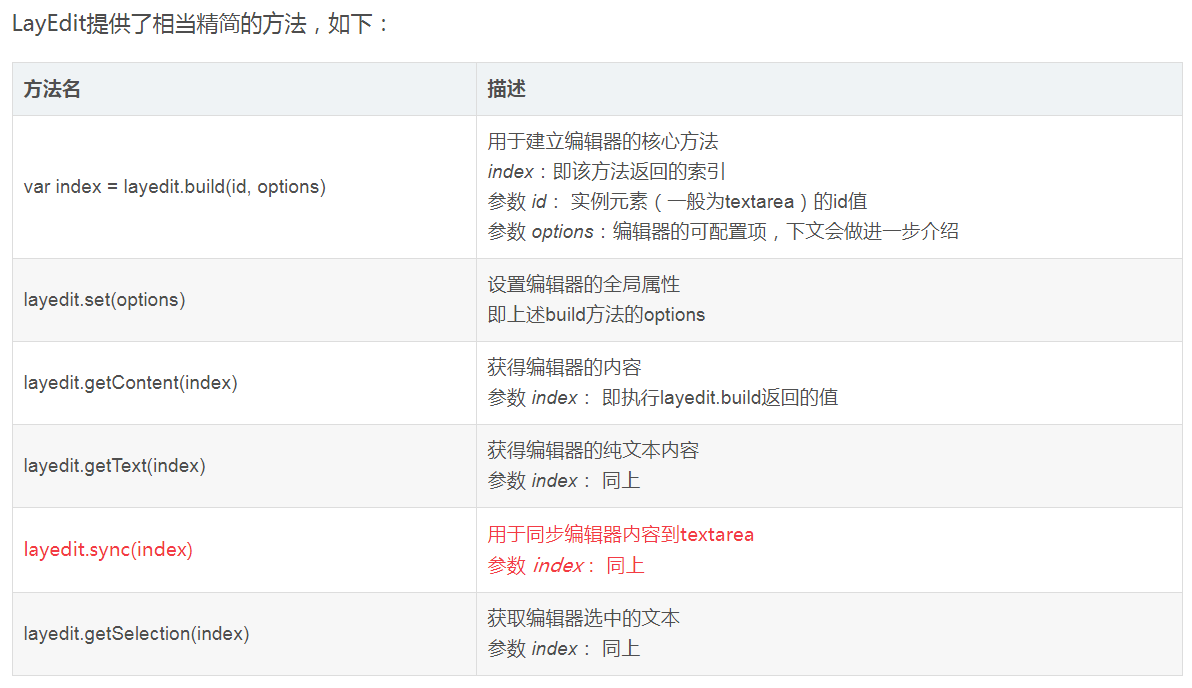Click the text 获取编辑器选中的文本

[x=584, y=618]
